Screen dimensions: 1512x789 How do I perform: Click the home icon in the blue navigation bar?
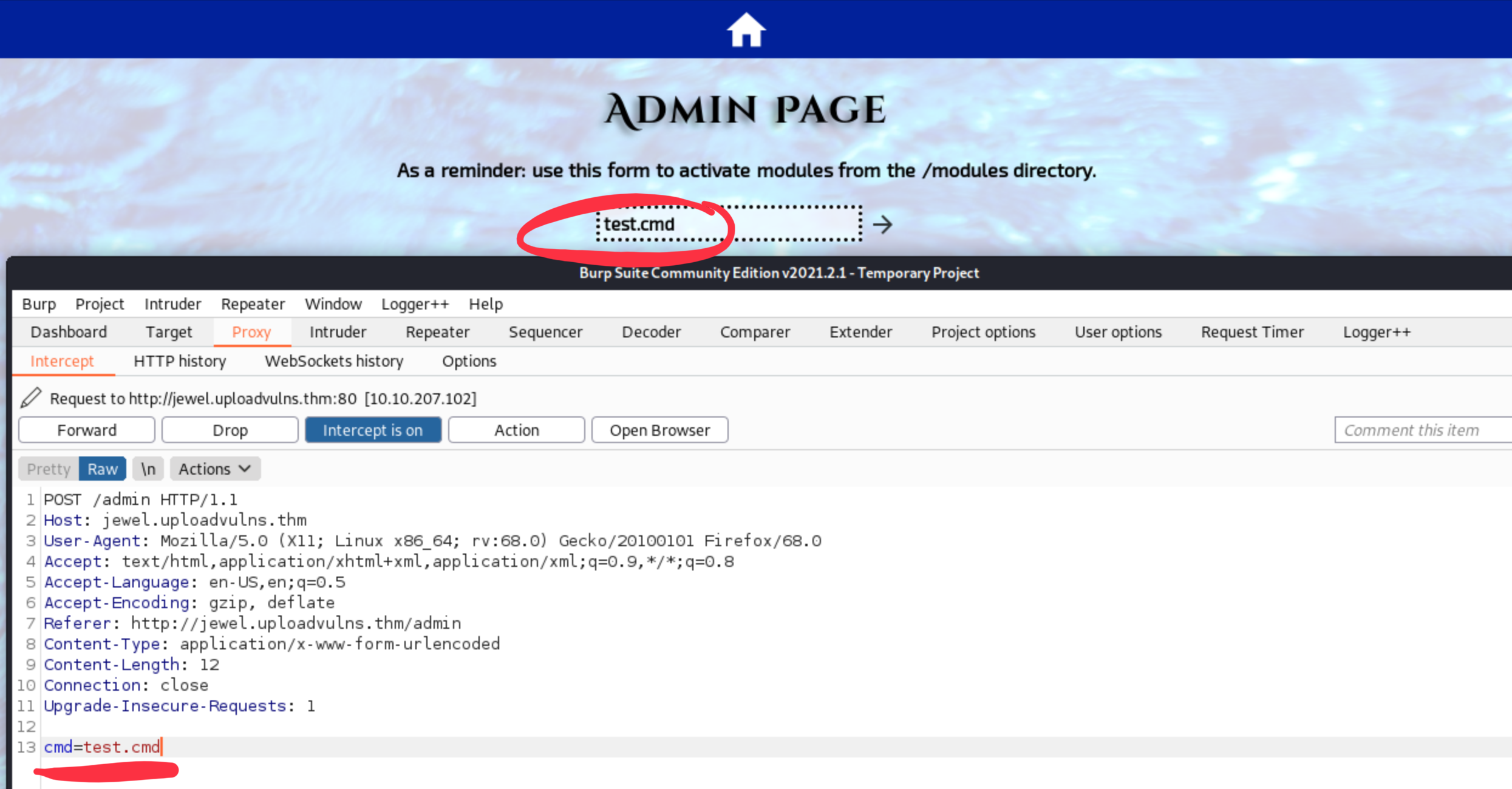[745, 29]
